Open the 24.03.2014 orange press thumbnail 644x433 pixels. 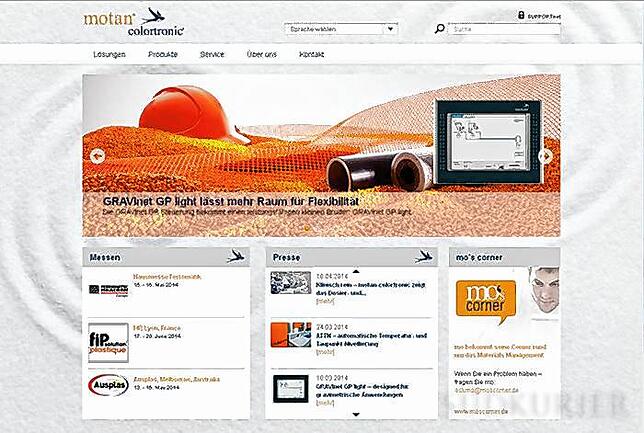[291, 335]
